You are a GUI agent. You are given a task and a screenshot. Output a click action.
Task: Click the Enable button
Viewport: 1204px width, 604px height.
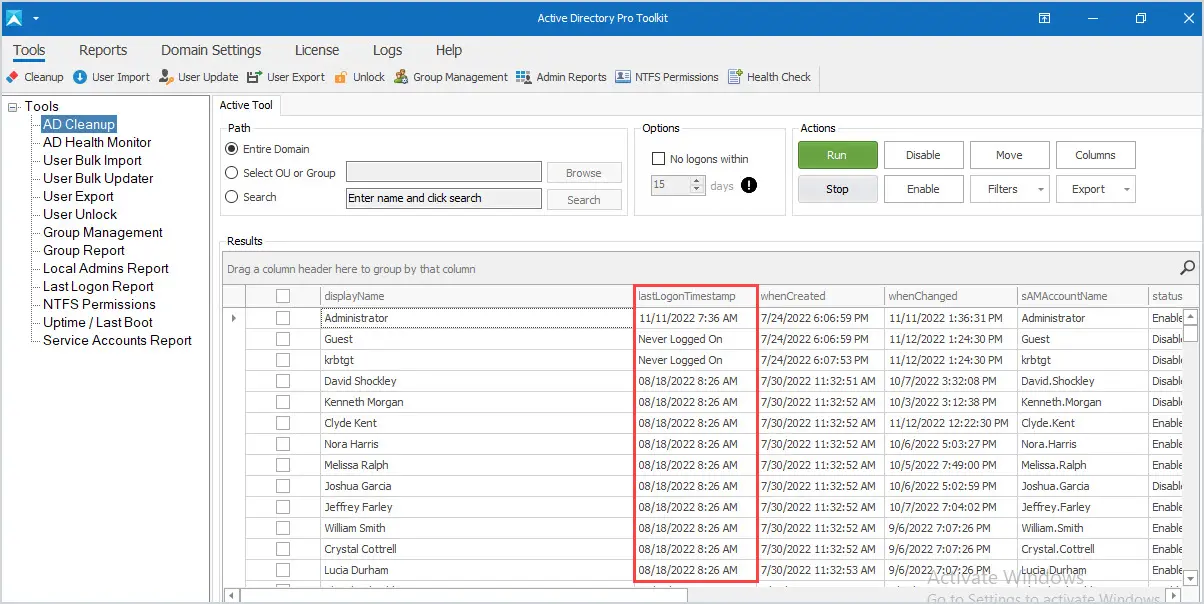click(923, 189)
